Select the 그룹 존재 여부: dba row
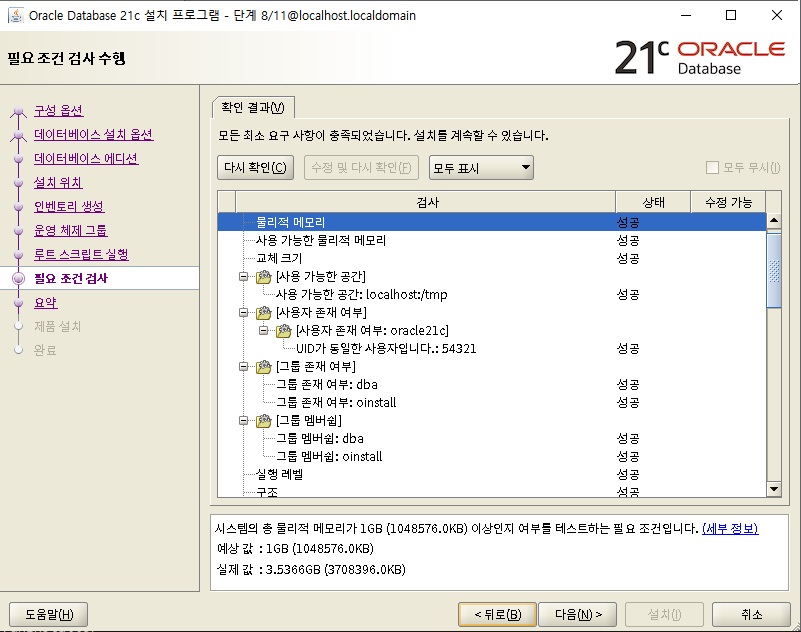 (x=492, y=385)
